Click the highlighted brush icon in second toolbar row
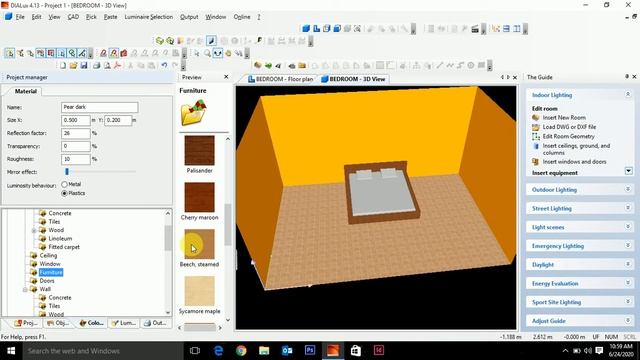Image resolution: width=640 pixels, height=360 pixels. pos(211,41)
